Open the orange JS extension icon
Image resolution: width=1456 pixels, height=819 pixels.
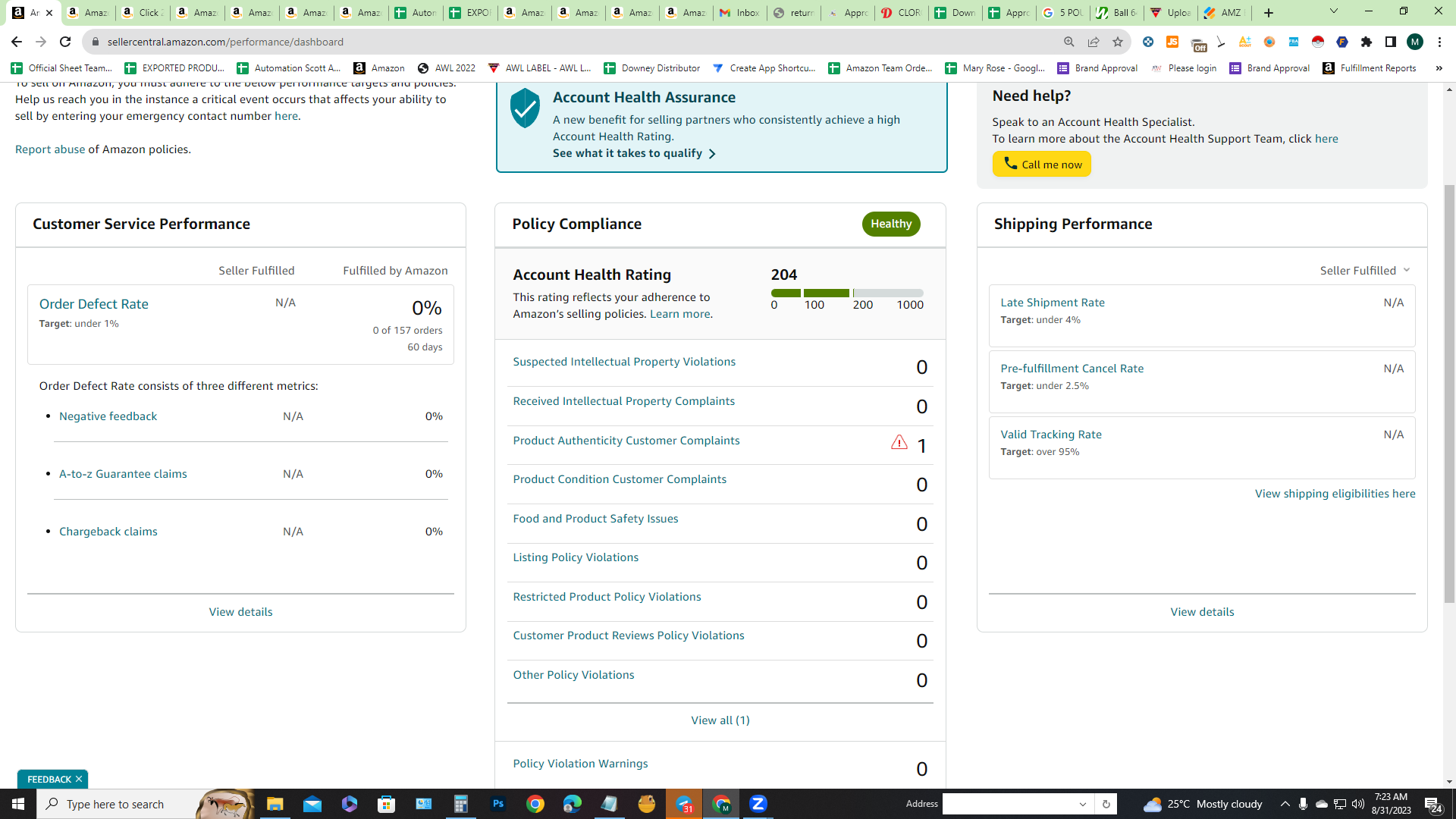pos(1172,42)
